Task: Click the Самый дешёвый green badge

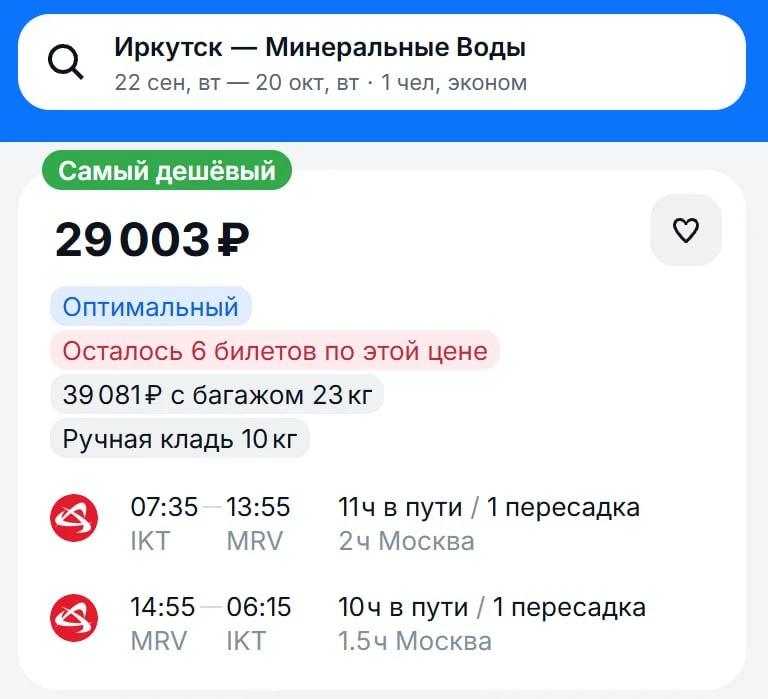Action: point(167,170)
